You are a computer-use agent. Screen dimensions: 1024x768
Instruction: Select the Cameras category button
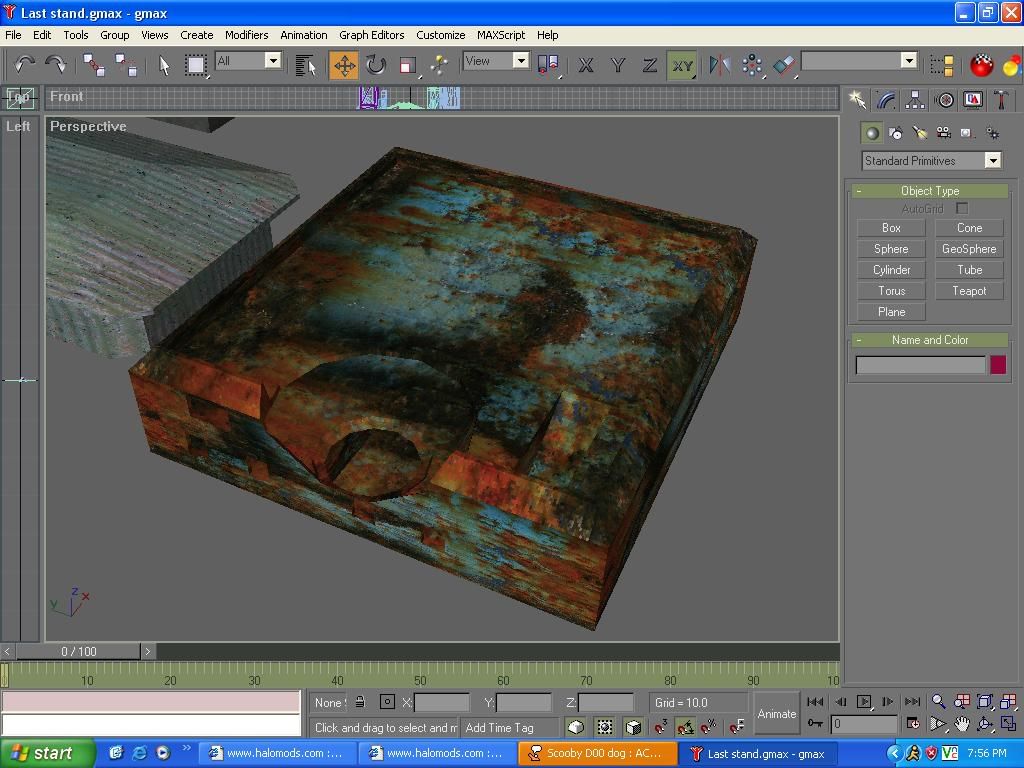(x=944, y=133)
